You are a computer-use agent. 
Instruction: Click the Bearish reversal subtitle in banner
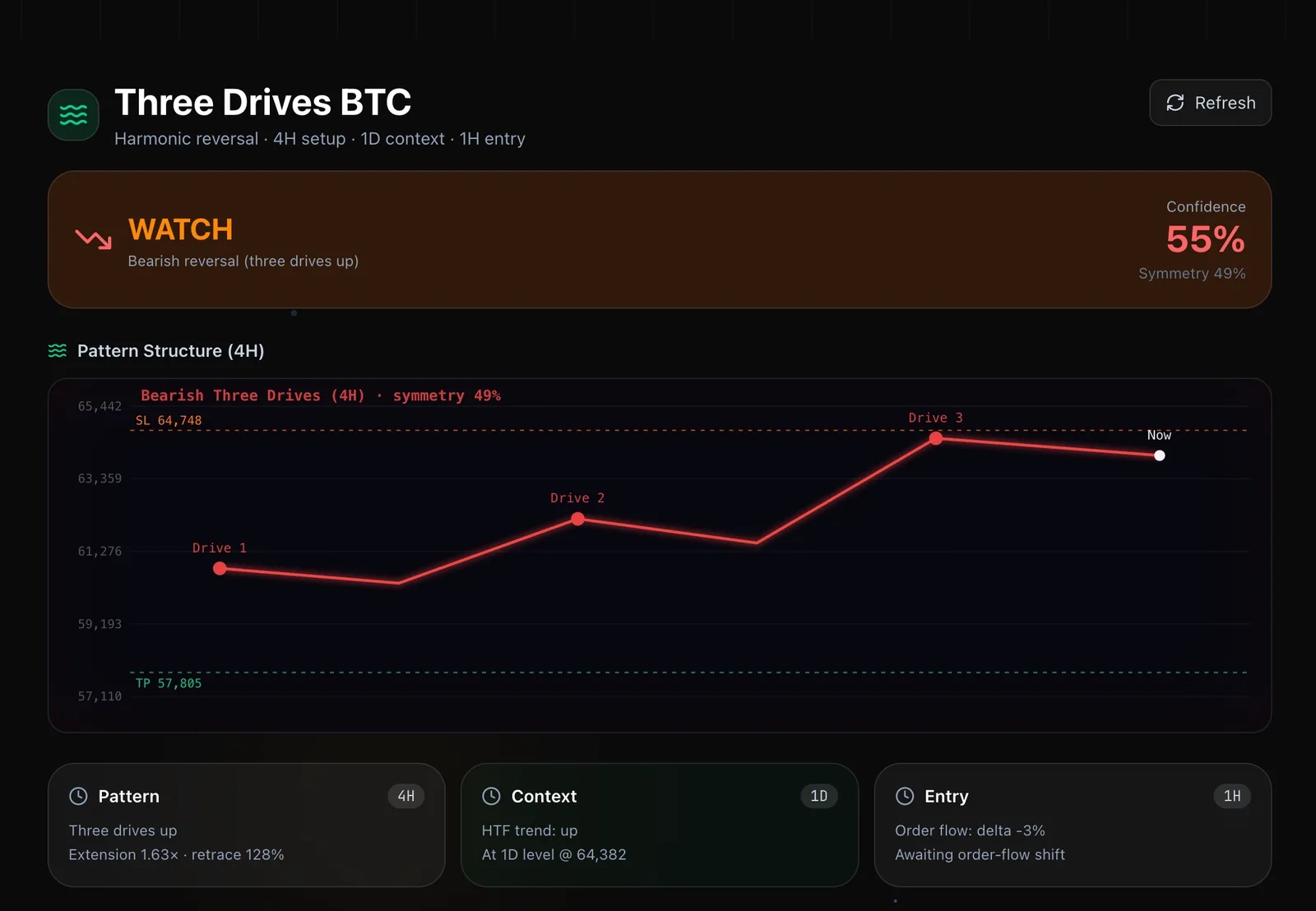point(243,261)
